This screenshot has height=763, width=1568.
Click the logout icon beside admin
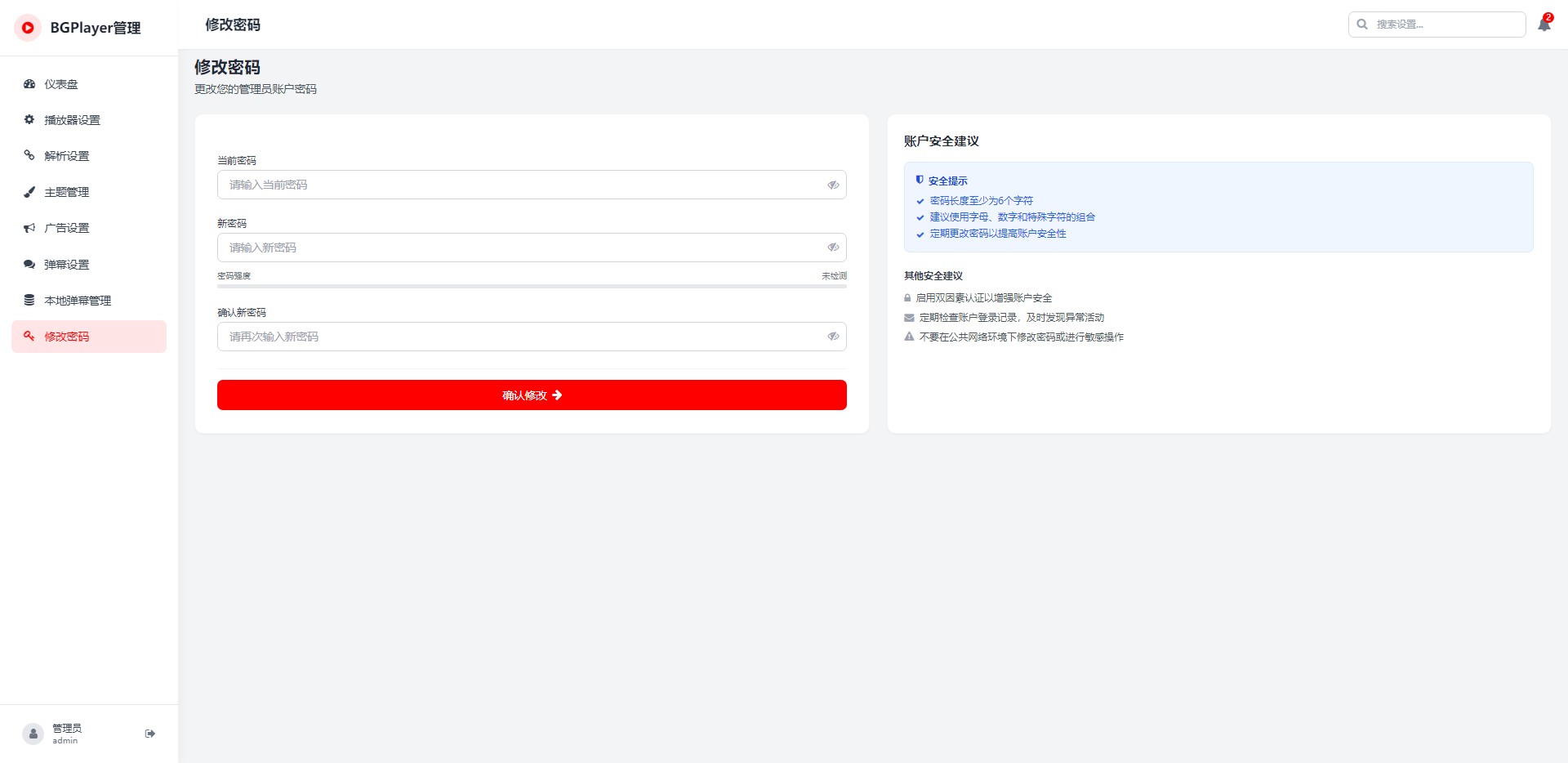coord(150,734)
